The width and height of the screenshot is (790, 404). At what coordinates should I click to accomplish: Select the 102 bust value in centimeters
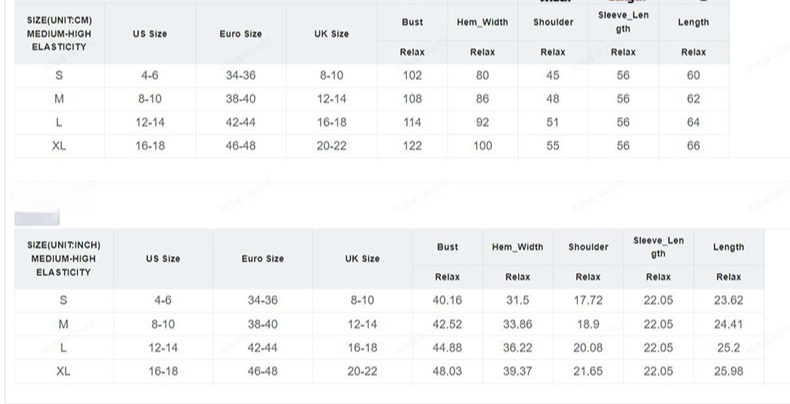click(412, 75)
